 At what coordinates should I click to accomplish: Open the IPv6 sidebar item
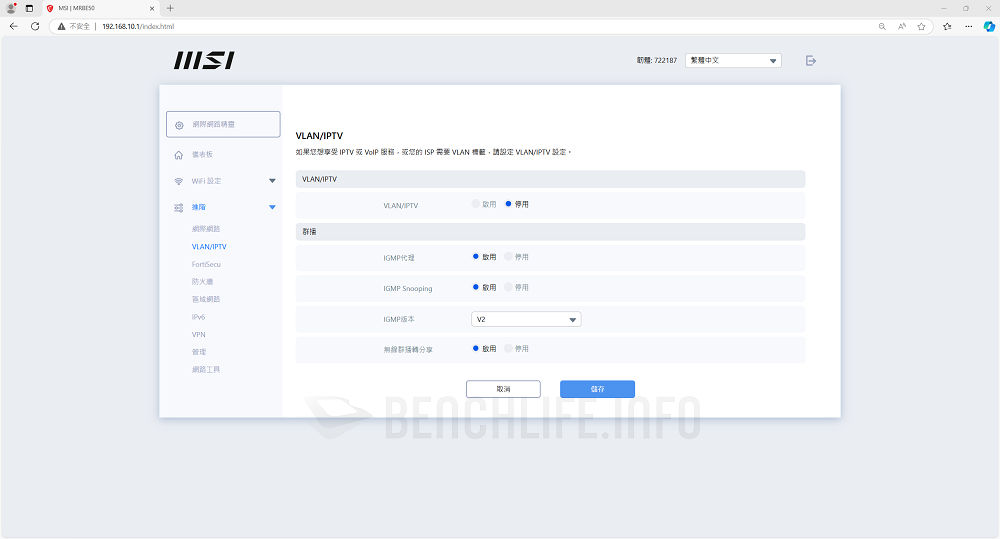[198, 317]
